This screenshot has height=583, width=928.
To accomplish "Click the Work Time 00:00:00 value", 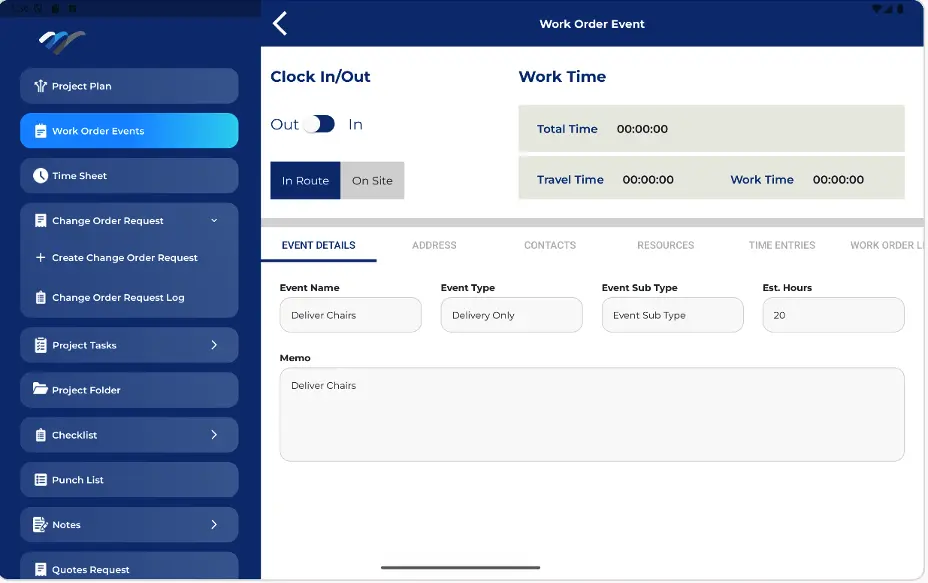I will (838, 180).
